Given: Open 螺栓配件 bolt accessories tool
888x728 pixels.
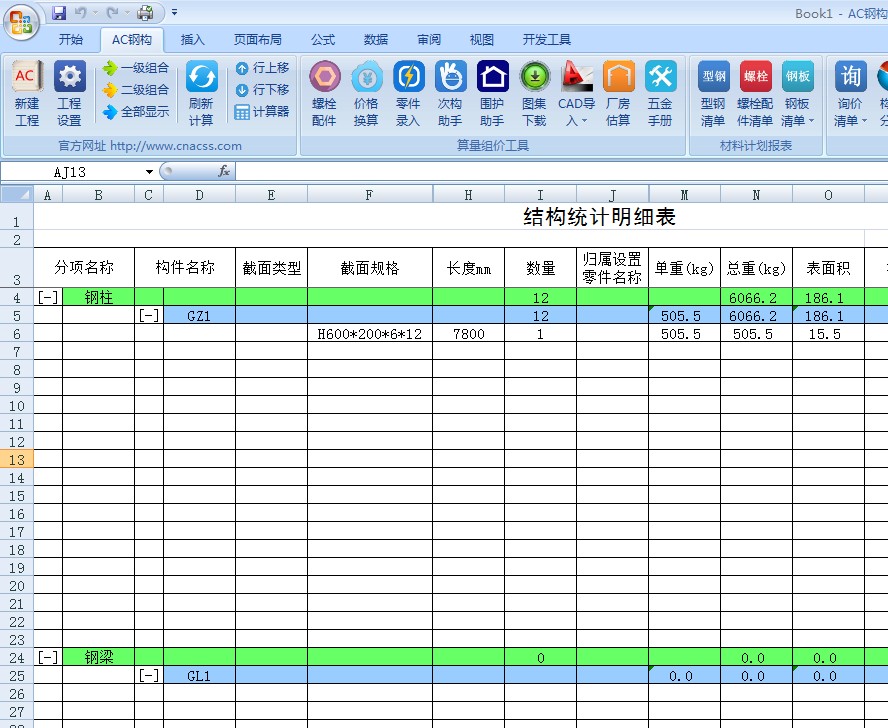Looking at the screenshot, I should coord(325,94).
